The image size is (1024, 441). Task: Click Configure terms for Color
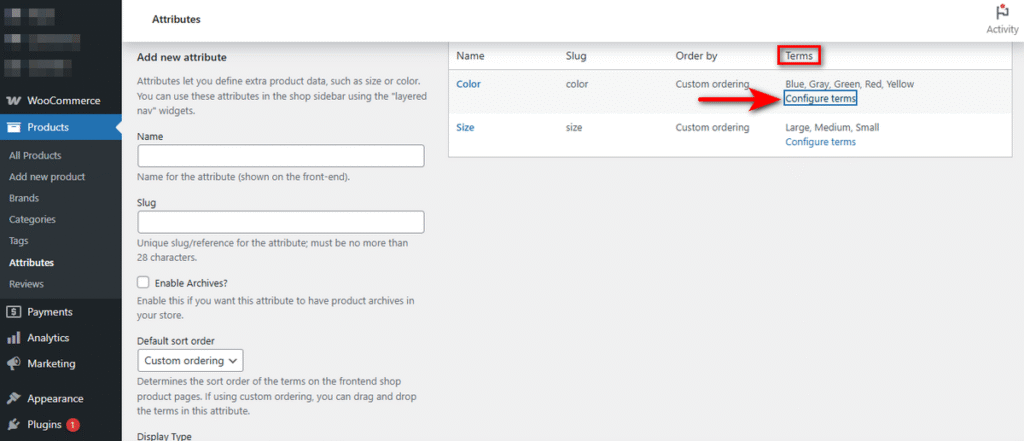tap(820, 99)
